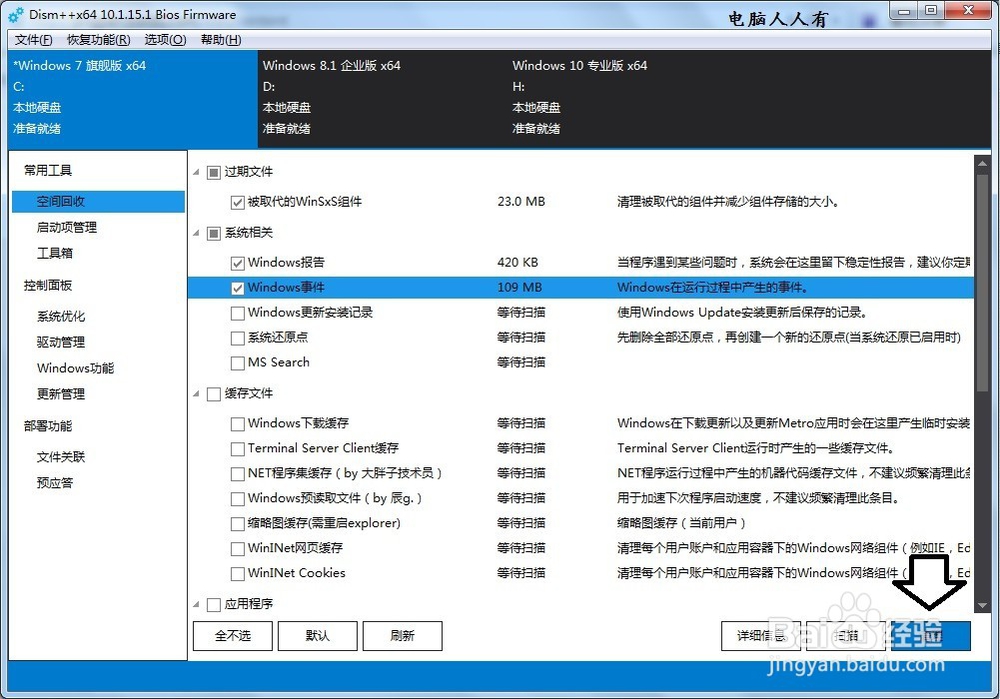
Task: Select the Windows 8.1 企业版 x64 system tile
Action: (382, 99)
